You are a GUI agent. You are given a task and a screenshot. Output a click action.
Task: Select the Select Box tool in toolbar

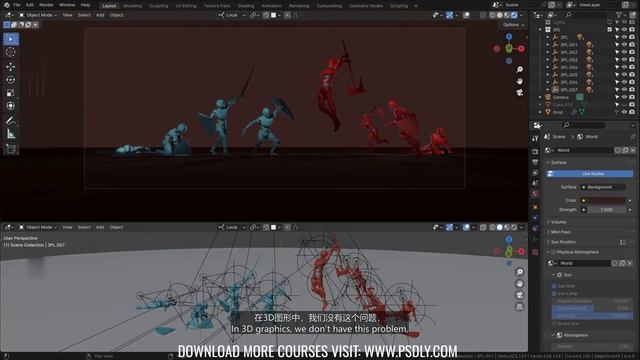pyautogui.click(x=11, y=39)
